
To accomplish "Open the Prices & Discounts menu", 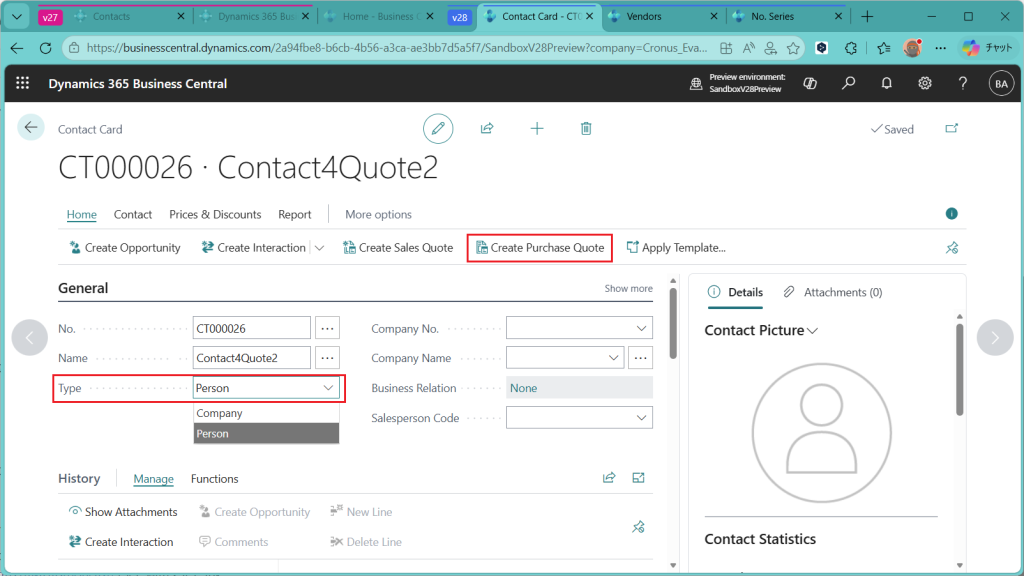I will [215, 214].
